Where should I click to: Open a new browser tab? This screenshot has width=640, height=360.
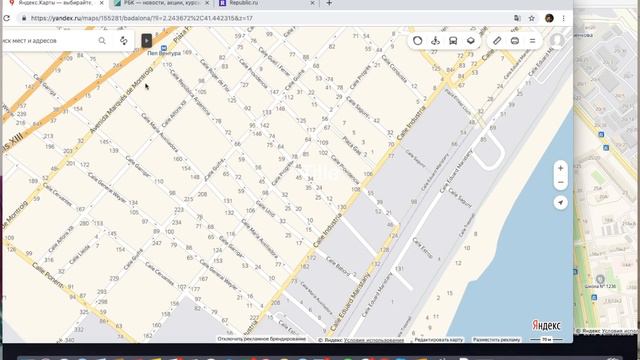[x=329, y=3]
